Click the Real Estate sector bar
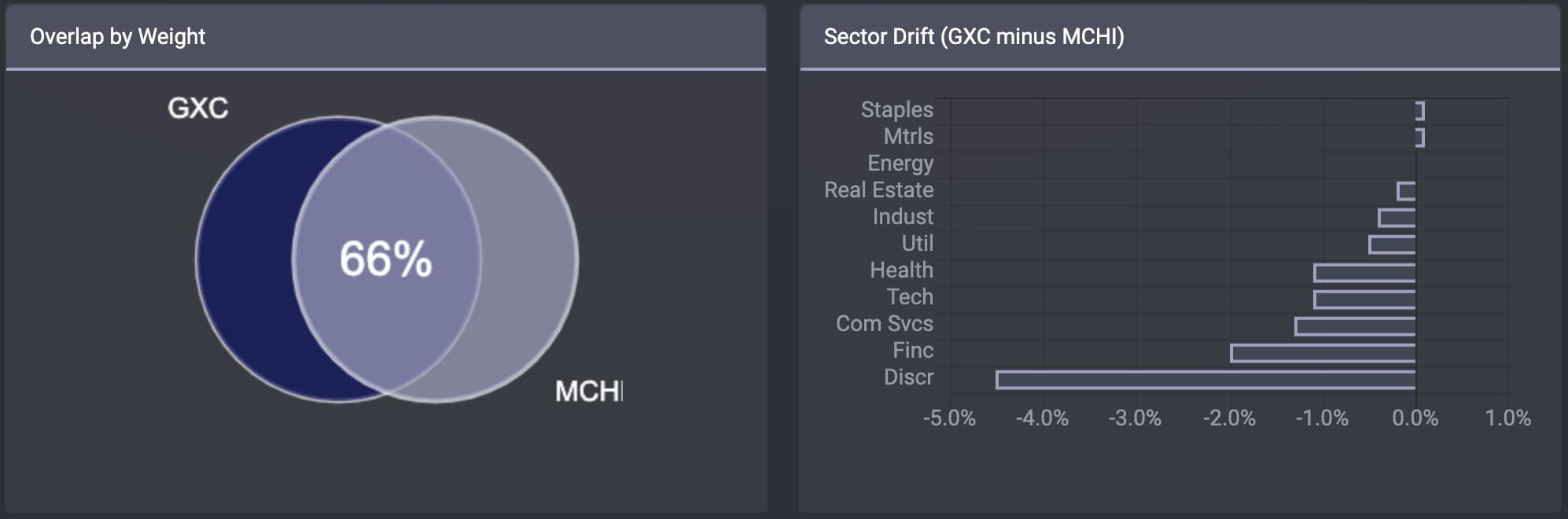Screen dimensions: 1568x519 click(1406, 191)
